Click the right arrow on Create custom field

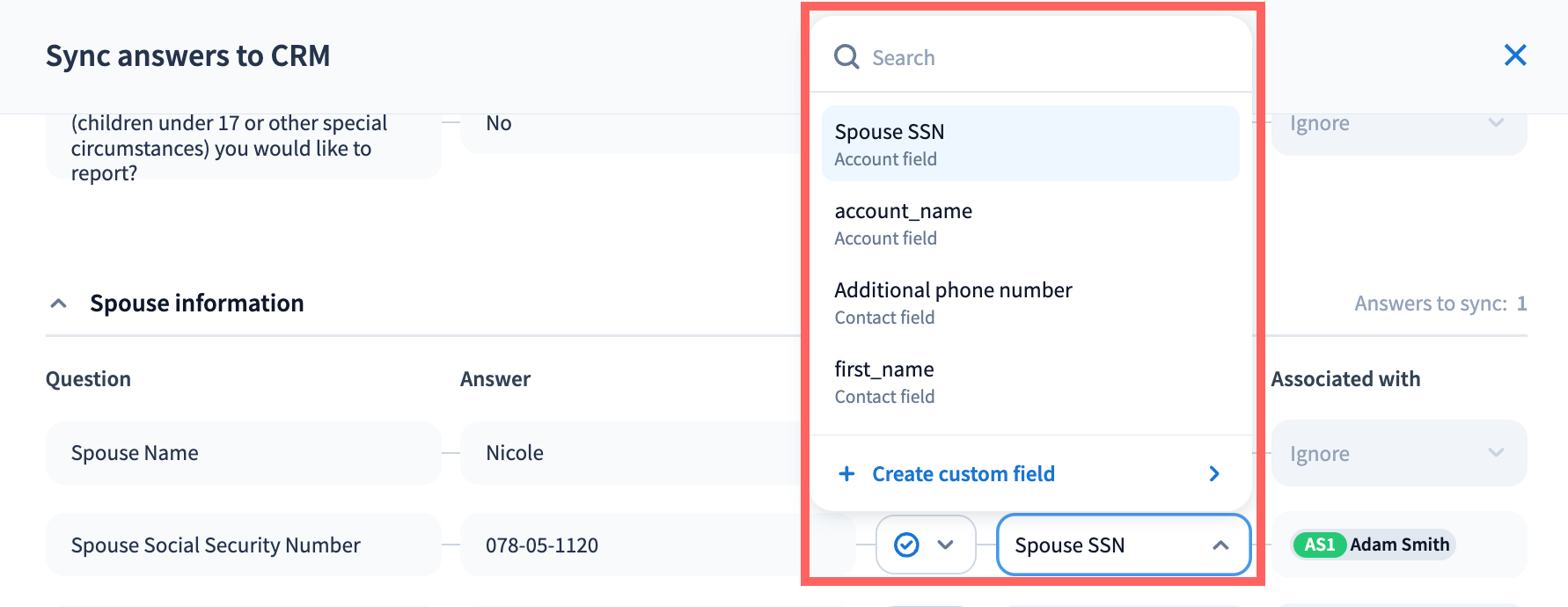tap(1214, 474)
